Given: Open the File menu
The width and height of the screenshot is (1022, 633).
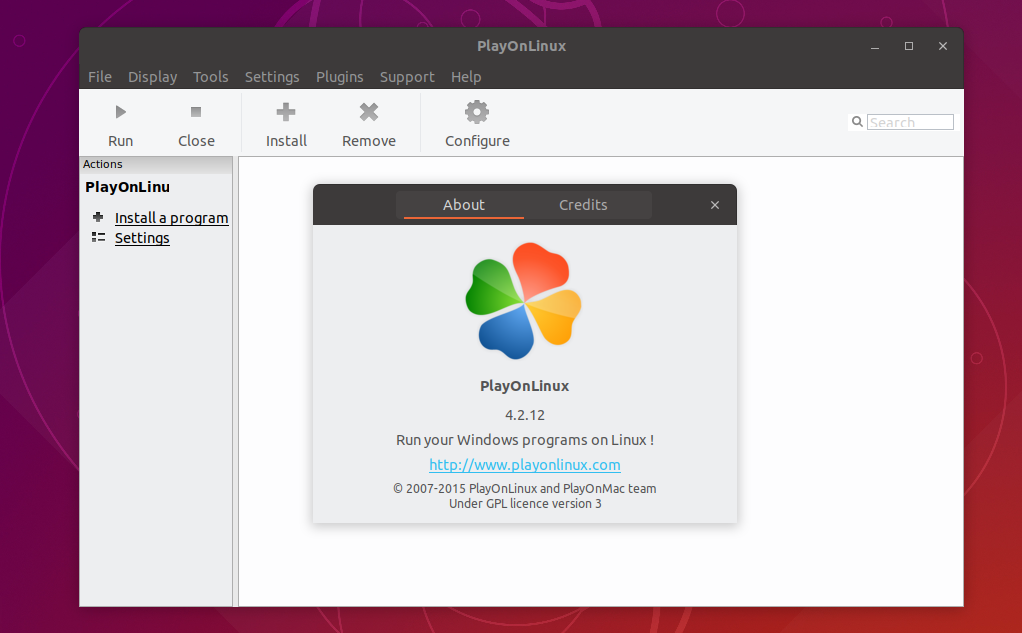Looking at the screenshot, I should [x=100, y=77].
